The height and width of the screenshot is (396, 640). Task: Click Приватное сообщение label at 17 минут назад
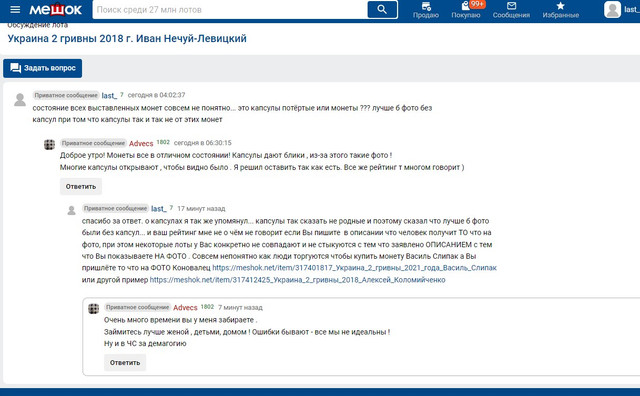[116, 208]
